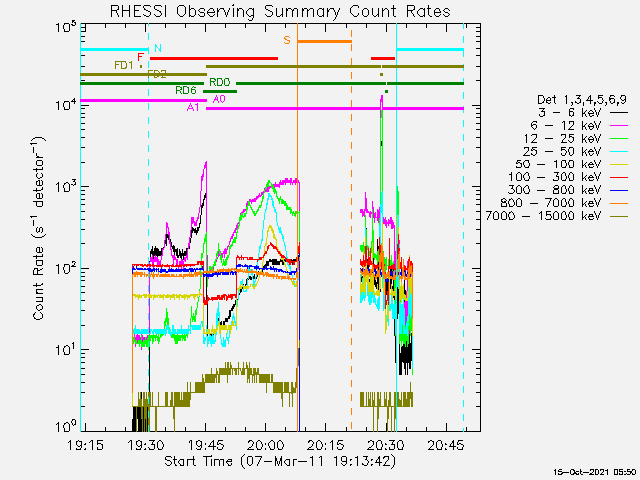Click the 'Det 1,3,4,5,6,9' legend header
Screen dimensions: 640x480
coord(582,100)
